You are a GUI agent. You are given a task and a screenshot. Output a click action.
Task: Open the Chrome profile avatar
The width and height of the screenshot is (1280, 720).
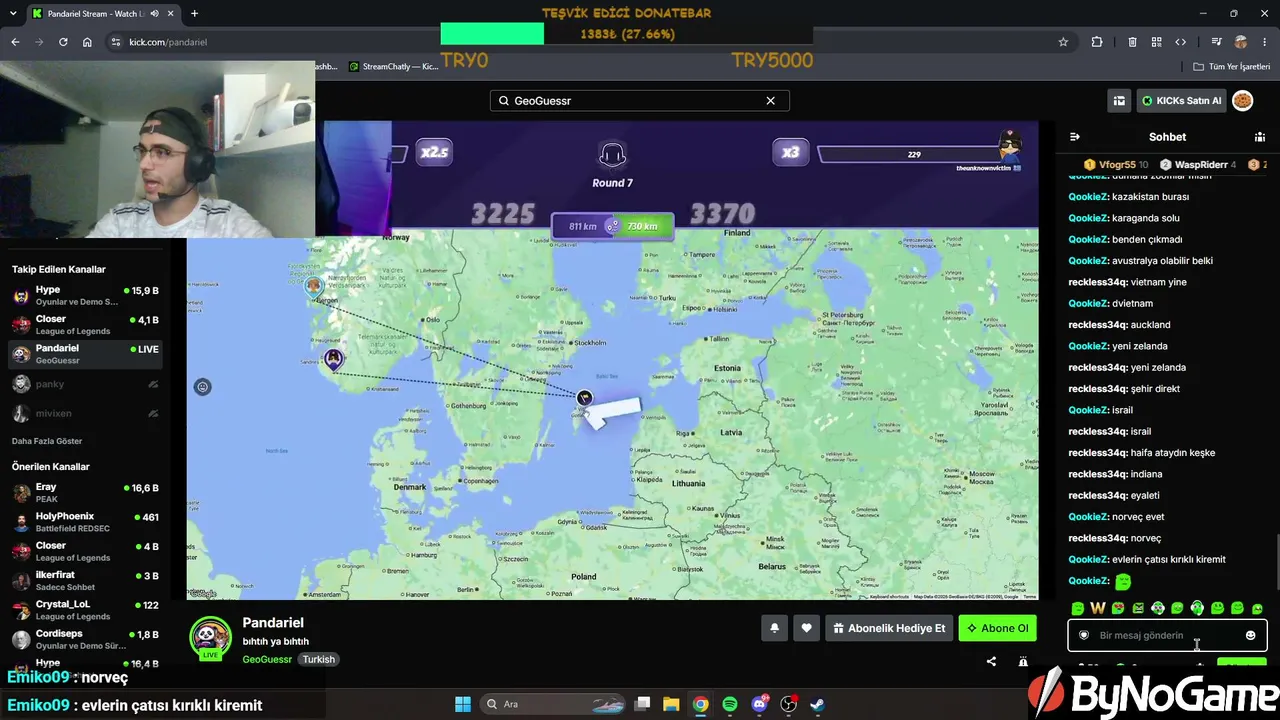click(x=1241, y=42)
